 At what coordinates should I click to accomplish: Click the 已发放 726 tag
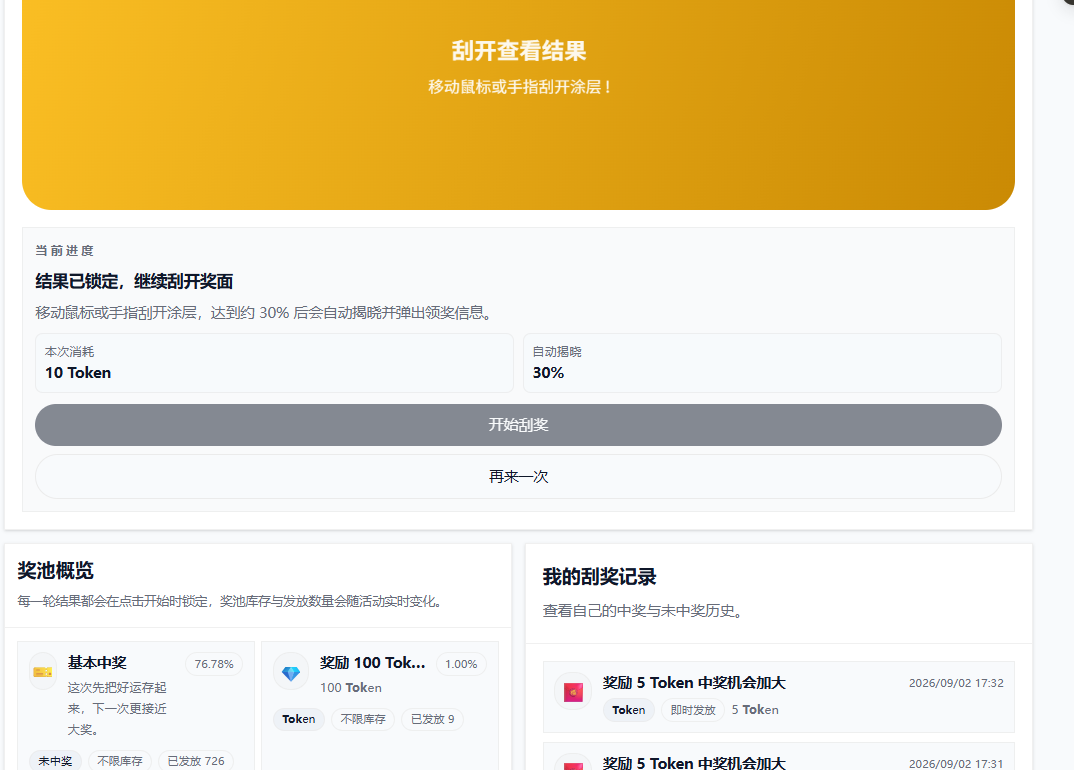(196, 761)
